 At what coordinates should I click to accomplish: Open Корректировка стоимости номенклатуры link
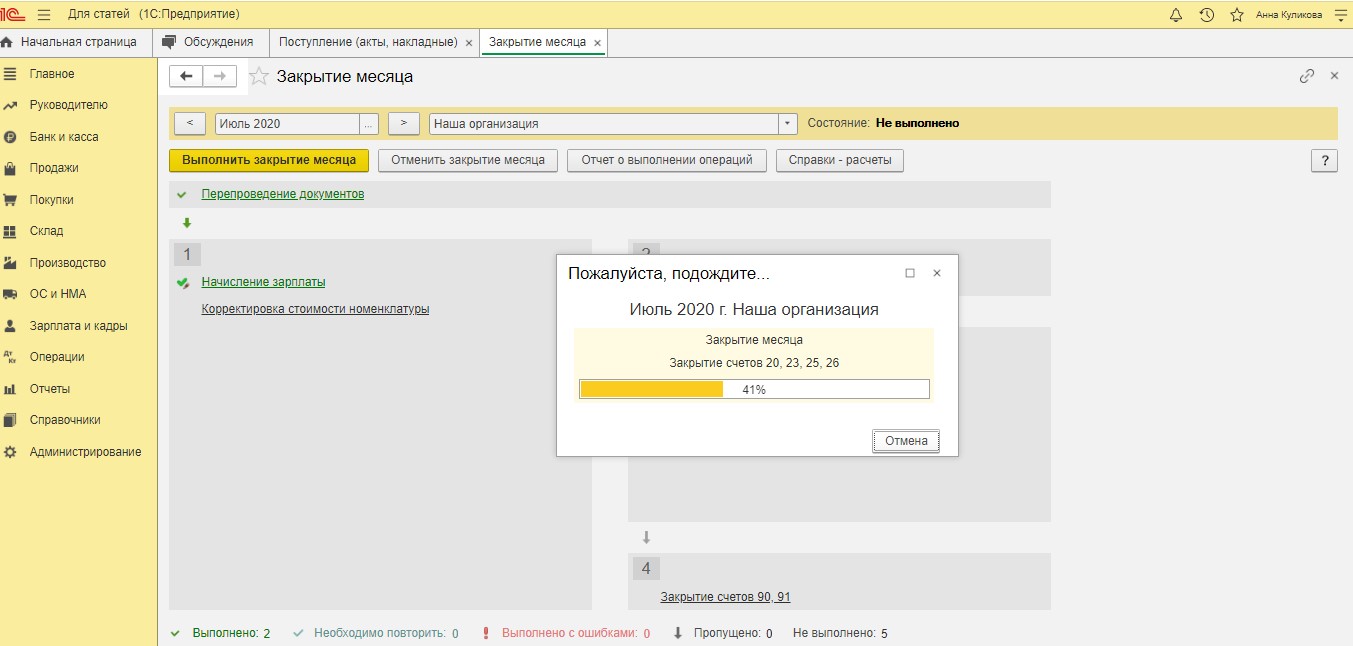pyautogui.click(x=315, y=309)
